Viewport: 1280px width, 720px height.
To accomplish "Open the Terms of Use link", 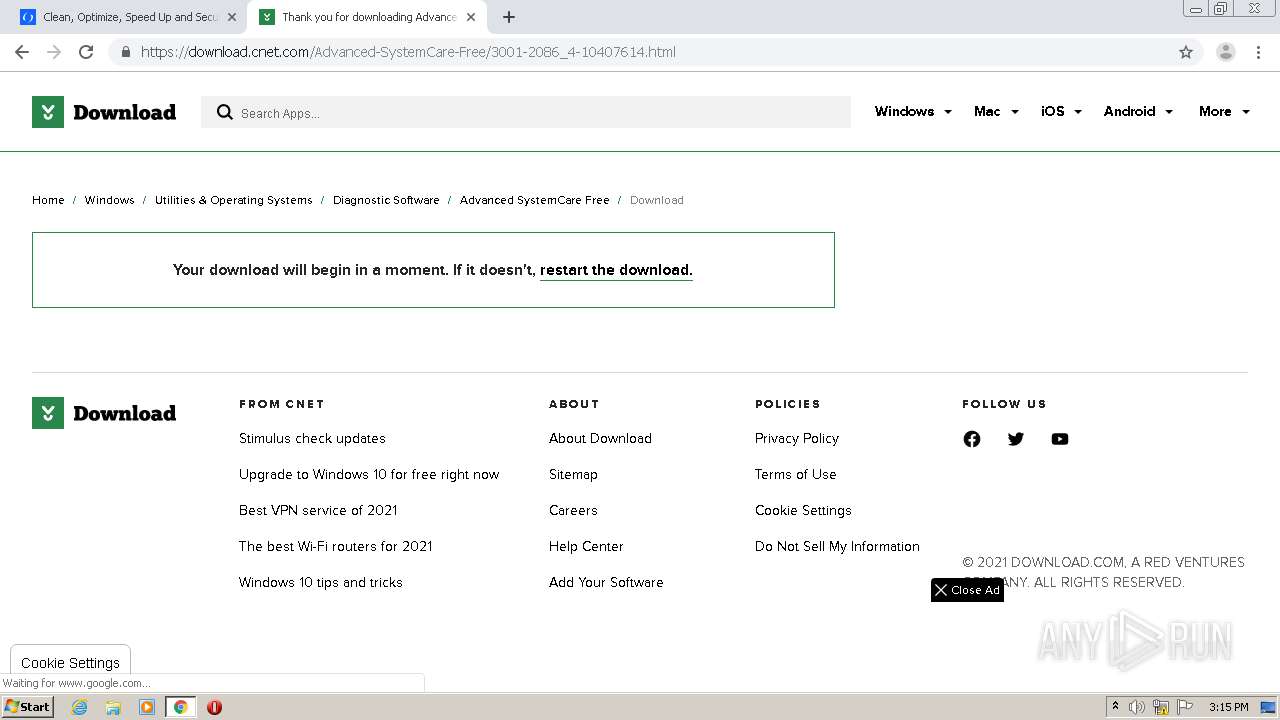I will (795, 474).
